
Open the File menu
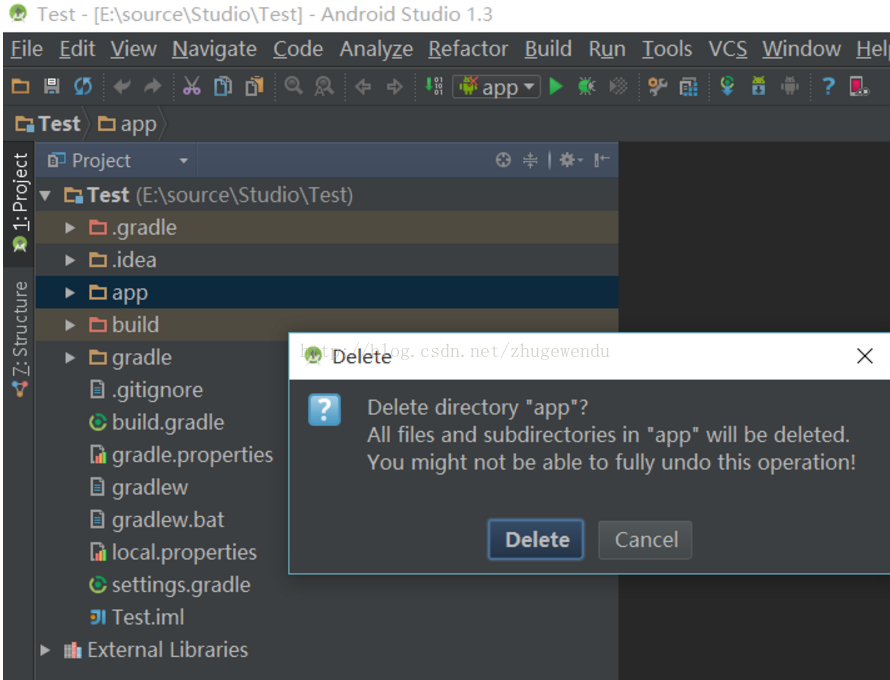27,49
